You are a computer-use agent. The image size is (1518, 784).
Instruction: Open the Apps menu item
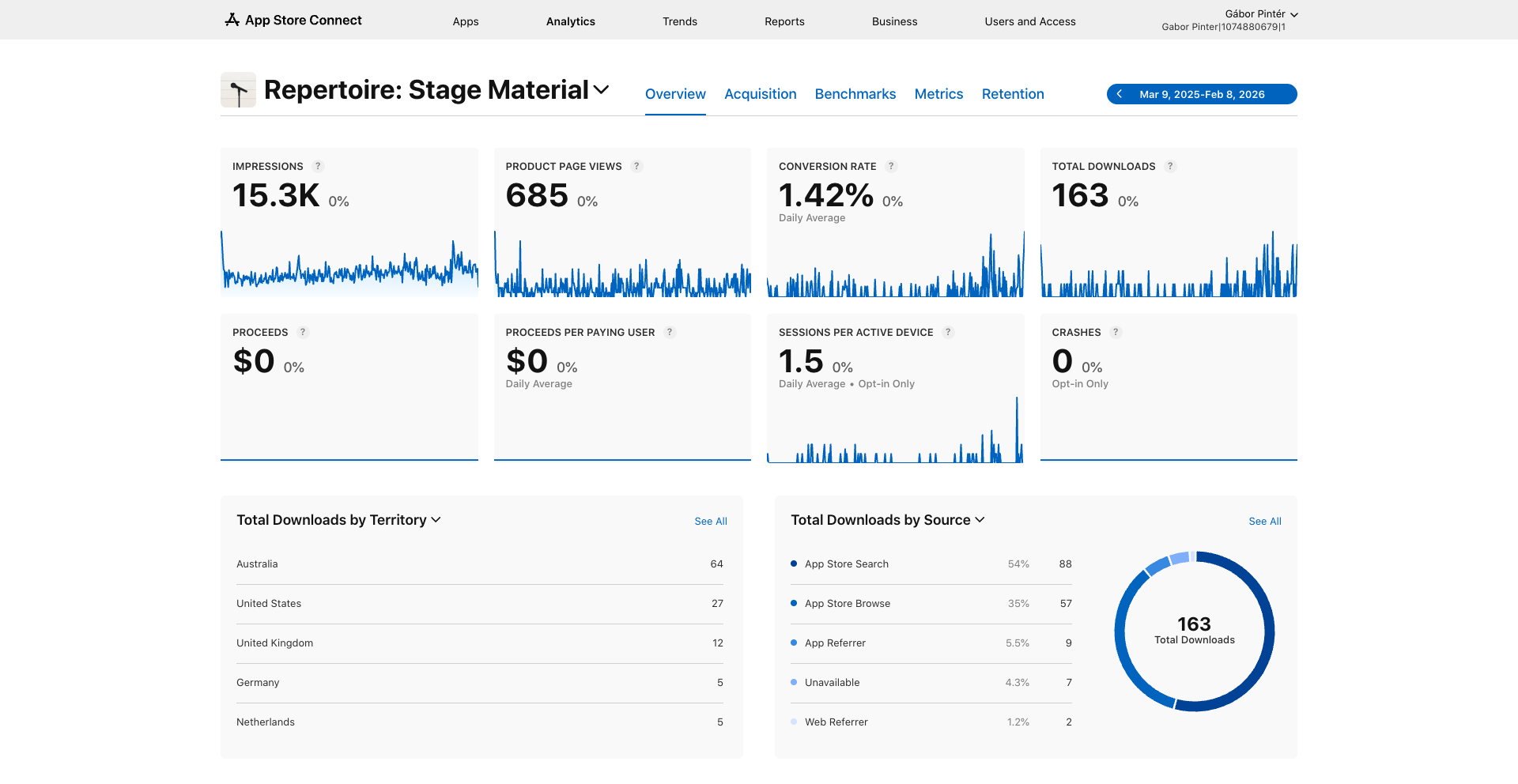466,21
